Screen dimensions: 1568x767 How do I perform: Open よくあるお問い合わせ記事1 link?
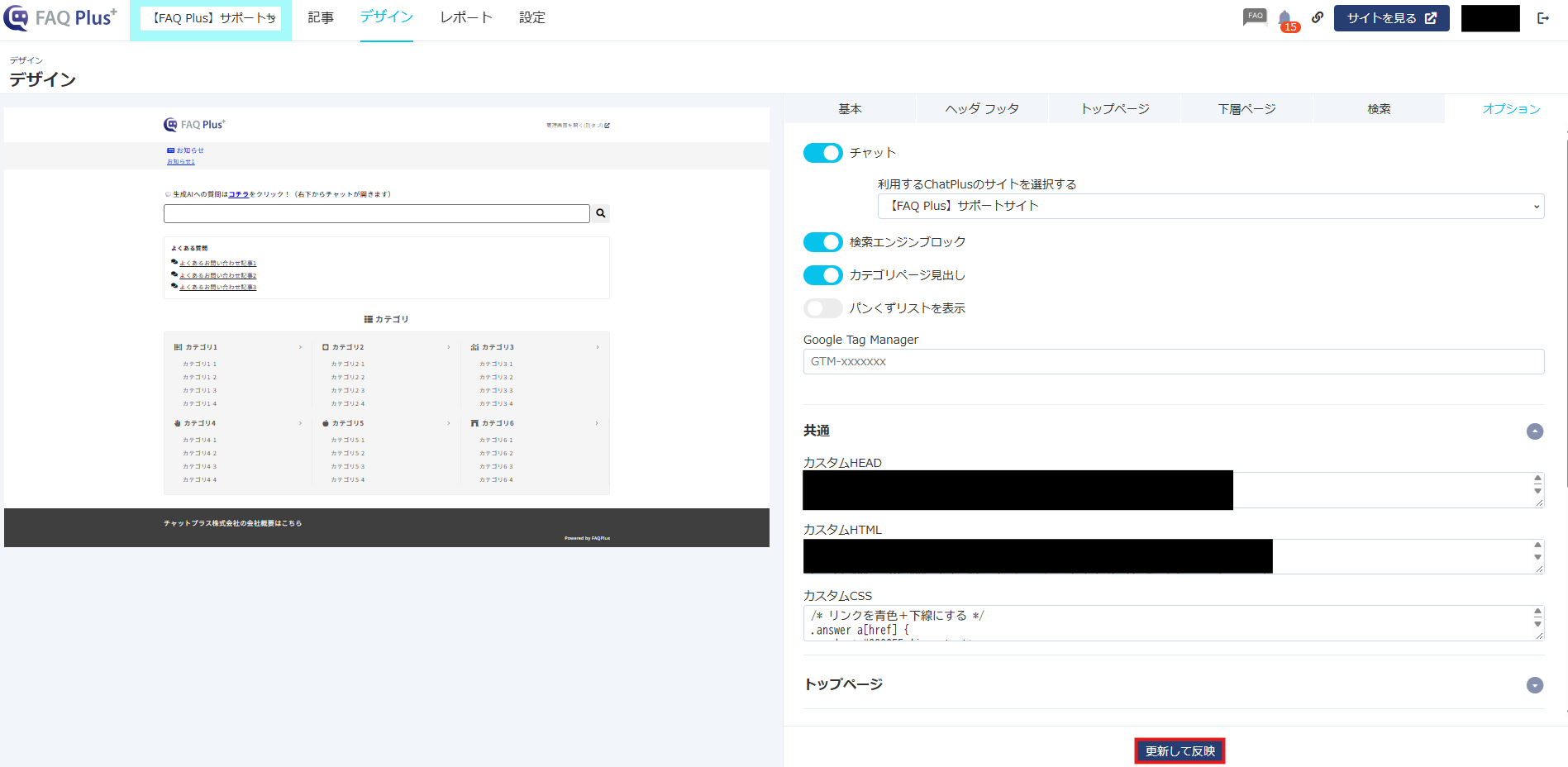(x=217, y=264)
